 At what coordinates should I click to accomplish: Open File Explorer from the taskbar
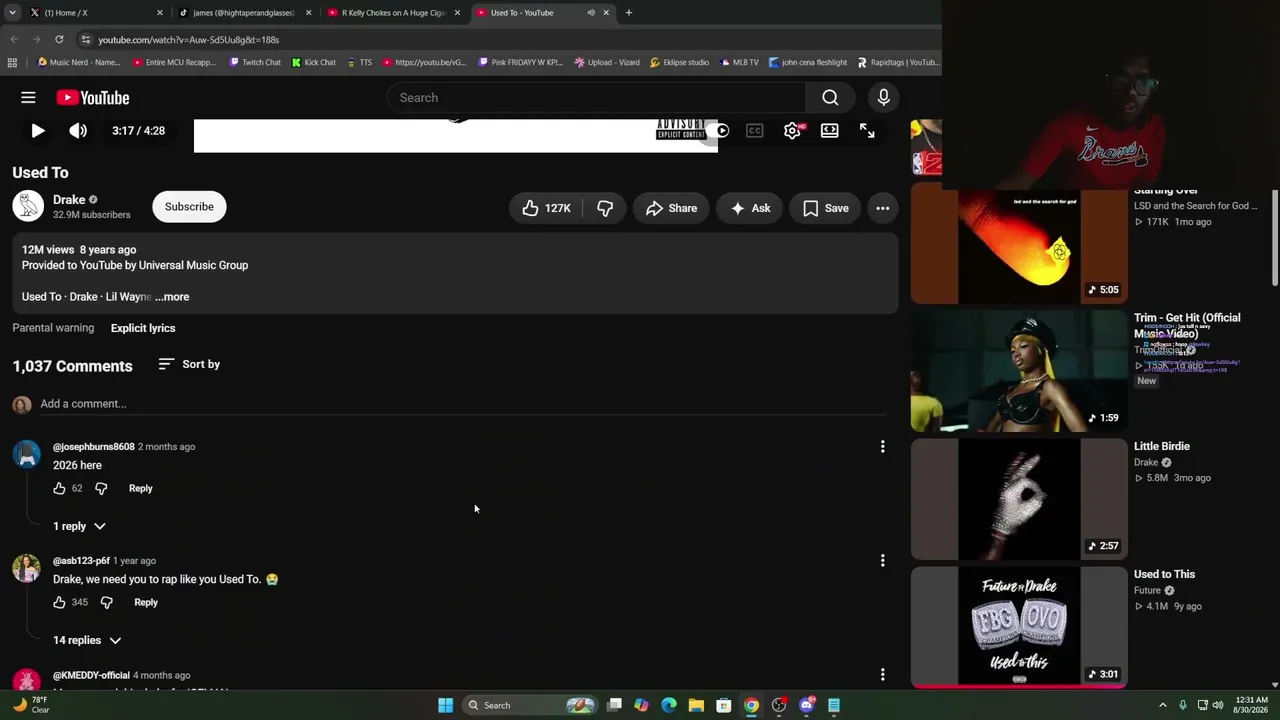696,705
